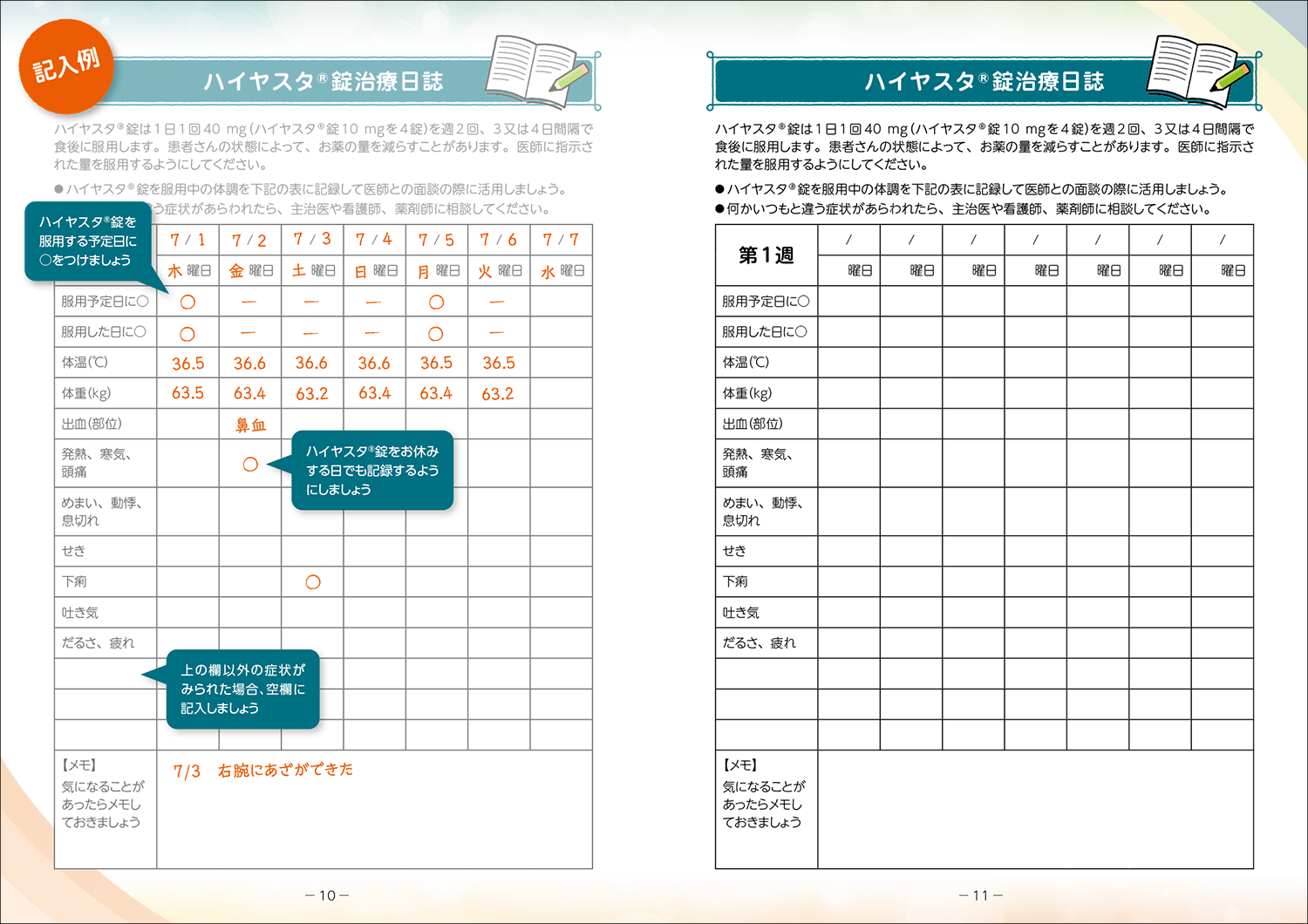The image size is (1308, 924).
Task: Click page number 11
Action: [980, 895]
